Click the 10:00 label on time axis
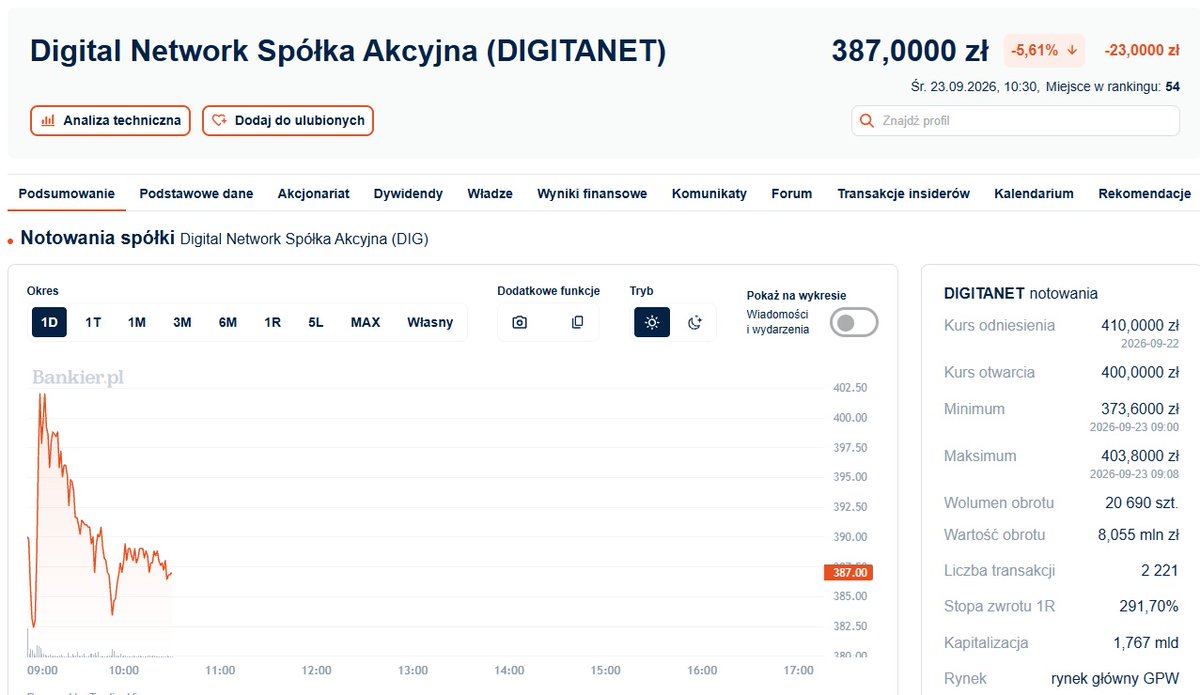 tap(124, 670)
